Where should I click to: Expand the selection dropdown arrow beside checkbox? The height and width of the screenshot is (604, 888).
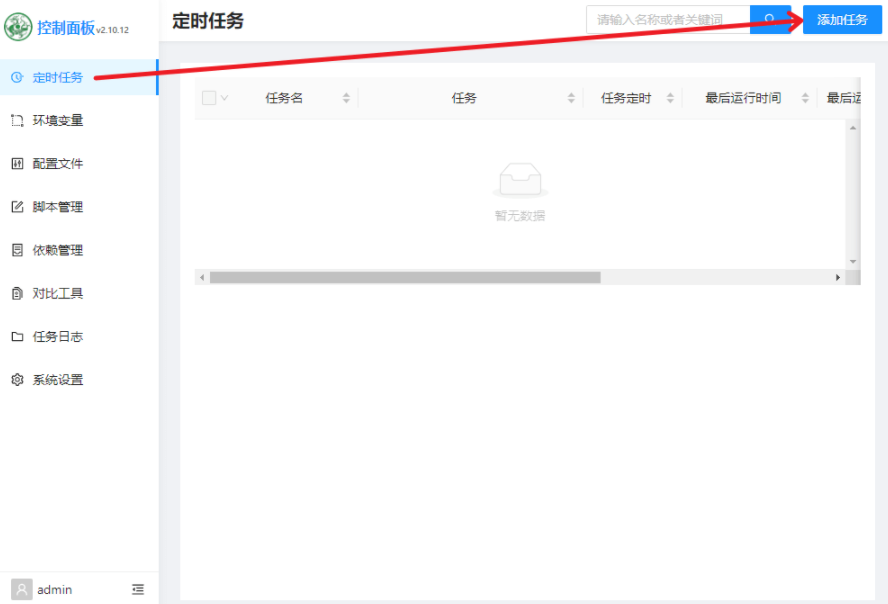pos(224,98)
